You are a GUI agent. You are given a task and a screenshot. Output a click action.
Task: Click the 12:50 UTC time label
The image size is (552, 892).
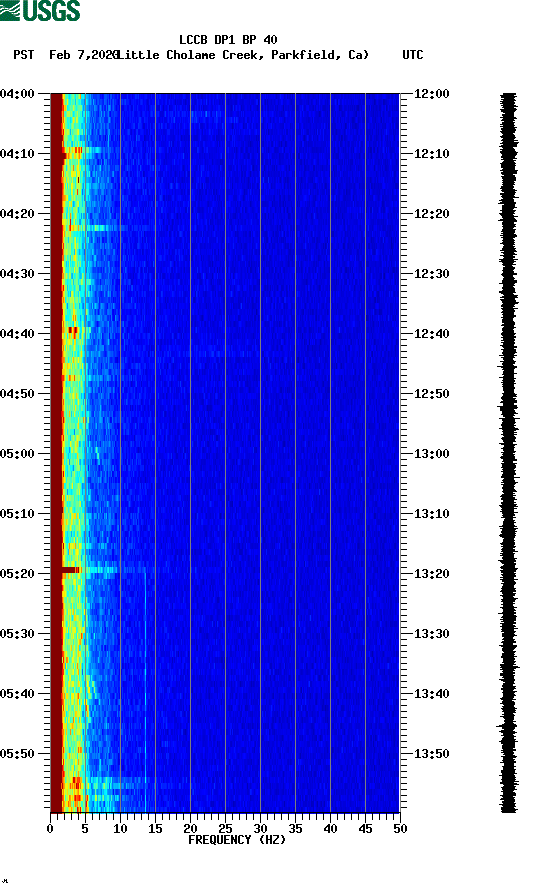431,394
